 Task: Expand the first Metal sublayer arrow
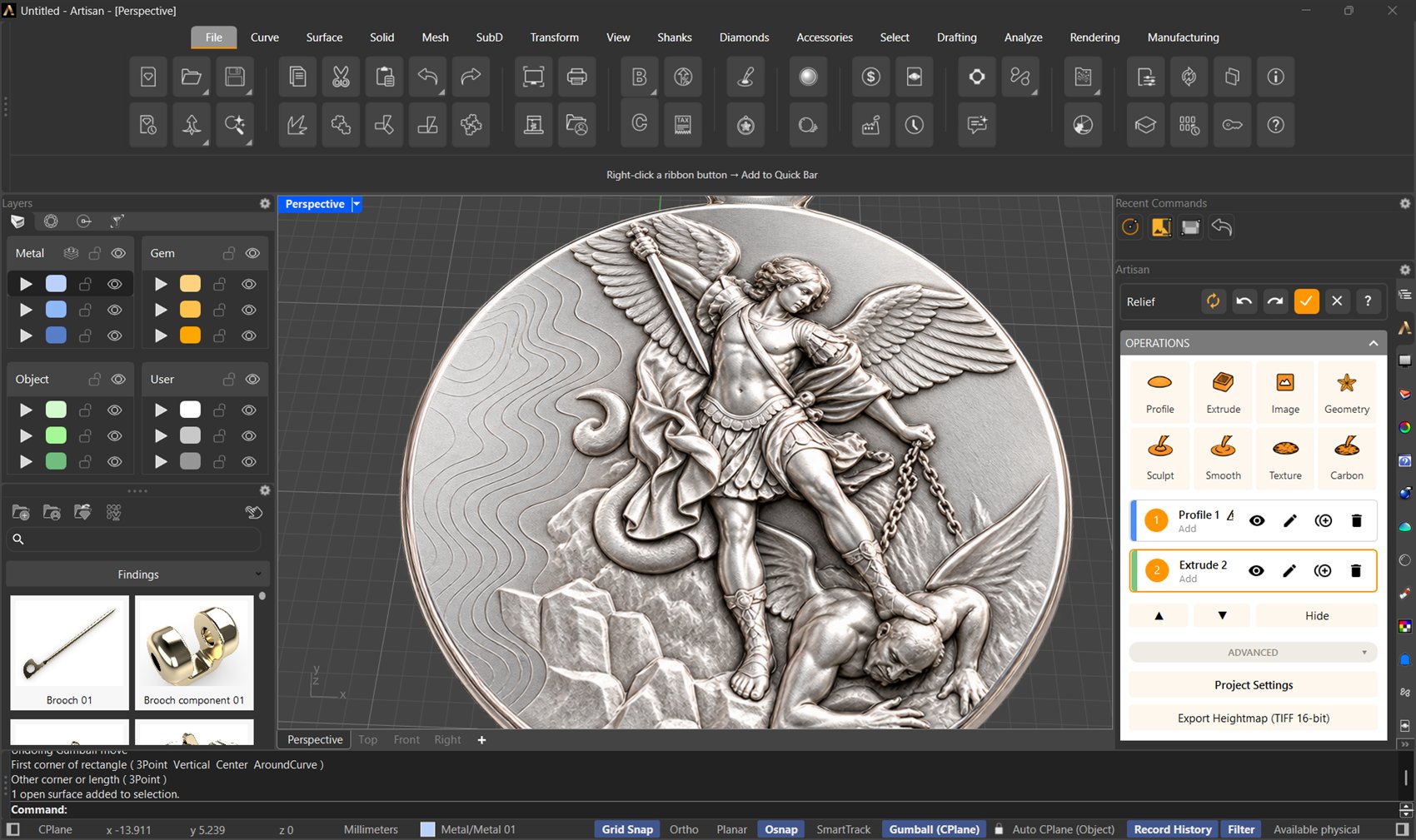point(26,285)
